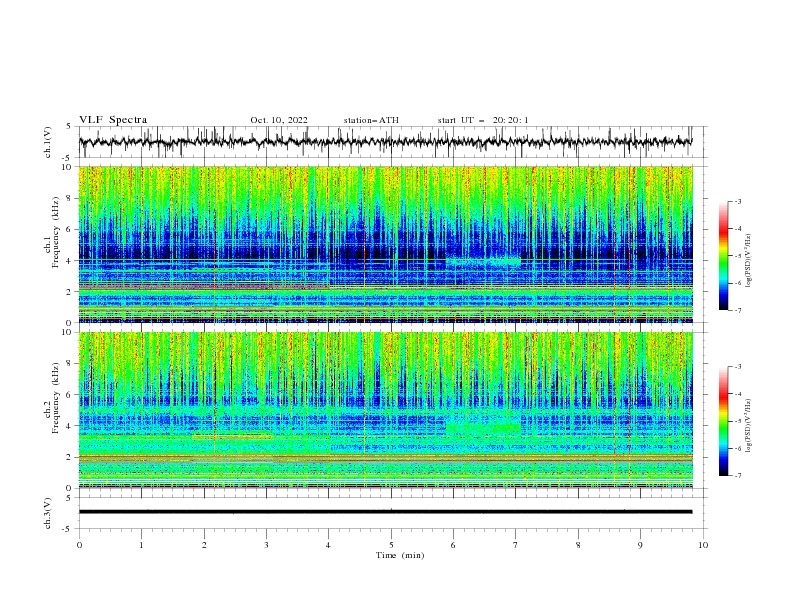Viewport: 792px width, 612px height.
Task: Select the "Oct. 10, 2022" date label
Action: [x=279, y=120]
